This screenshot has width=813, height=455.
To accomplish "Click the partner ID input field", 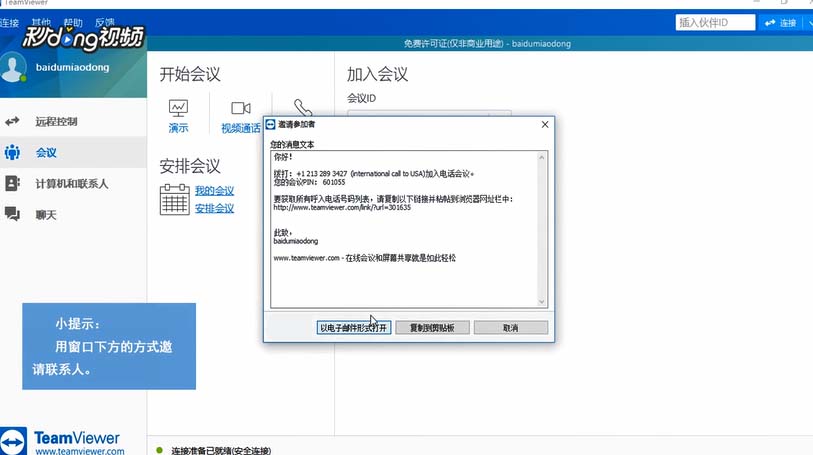I will click(x=715, y=23).
